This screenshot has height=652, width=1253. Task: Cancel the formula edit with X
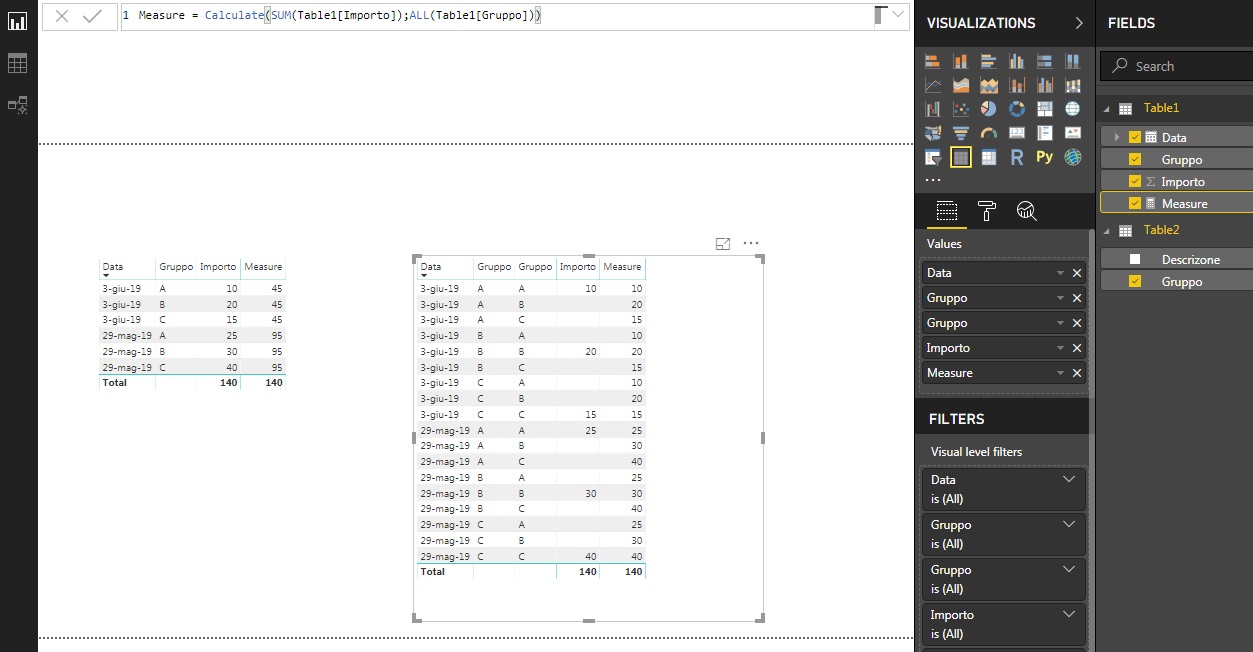(62, 16)
